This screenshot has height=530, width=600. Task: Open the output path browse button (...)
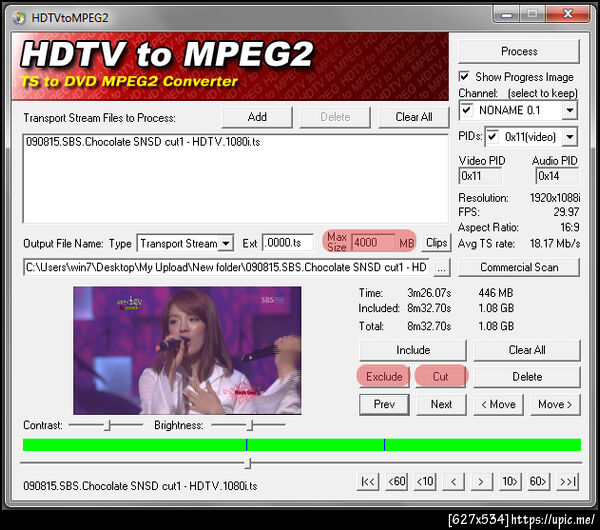pos(442,267)
